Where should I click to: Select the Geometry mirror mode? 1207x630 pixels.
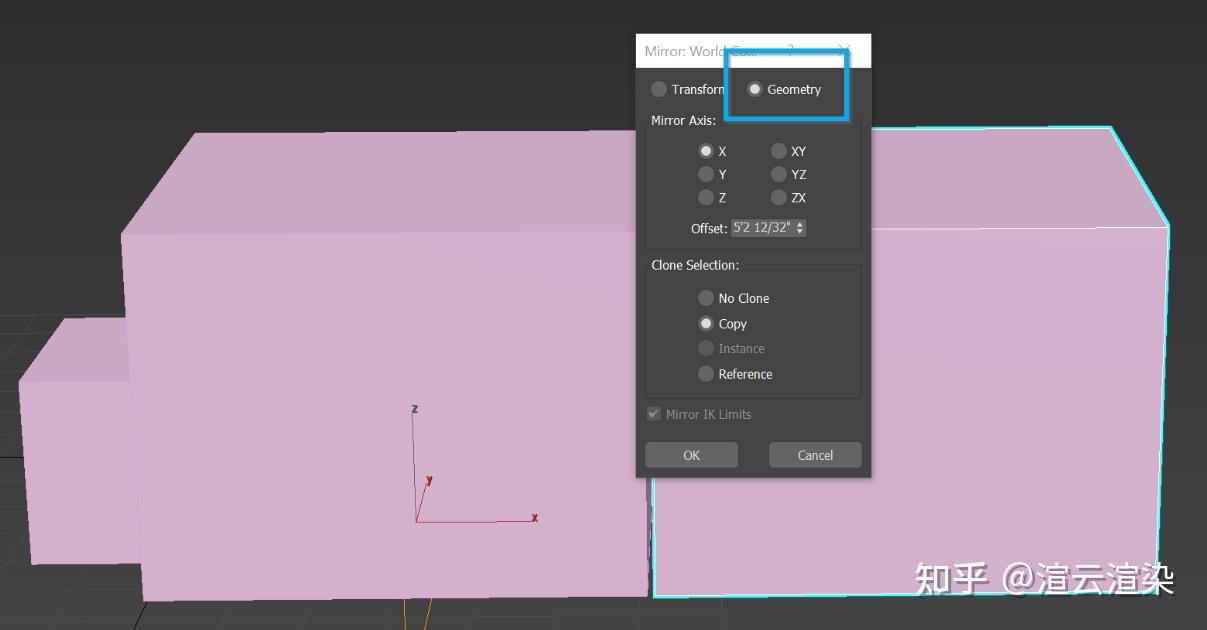[754, 89]
